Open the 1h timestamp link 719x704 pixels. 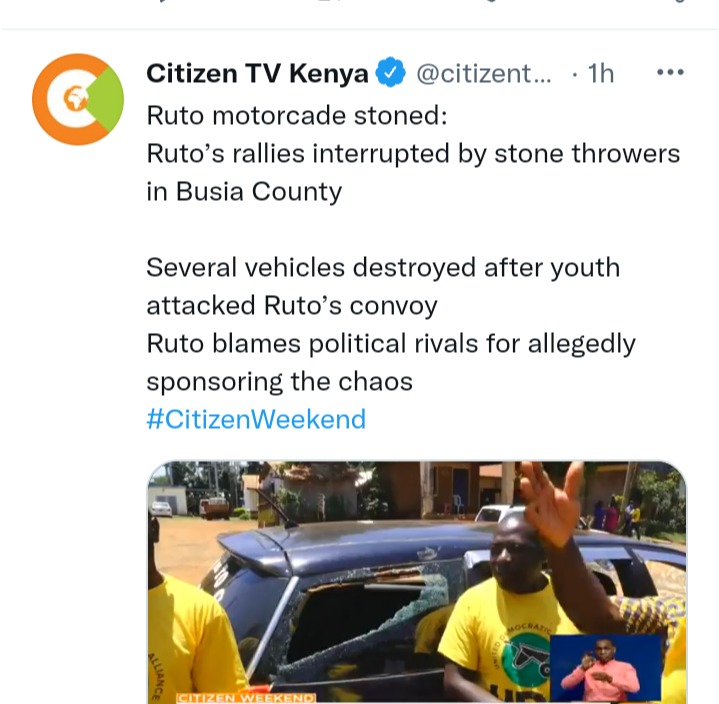tap(601, 73)
